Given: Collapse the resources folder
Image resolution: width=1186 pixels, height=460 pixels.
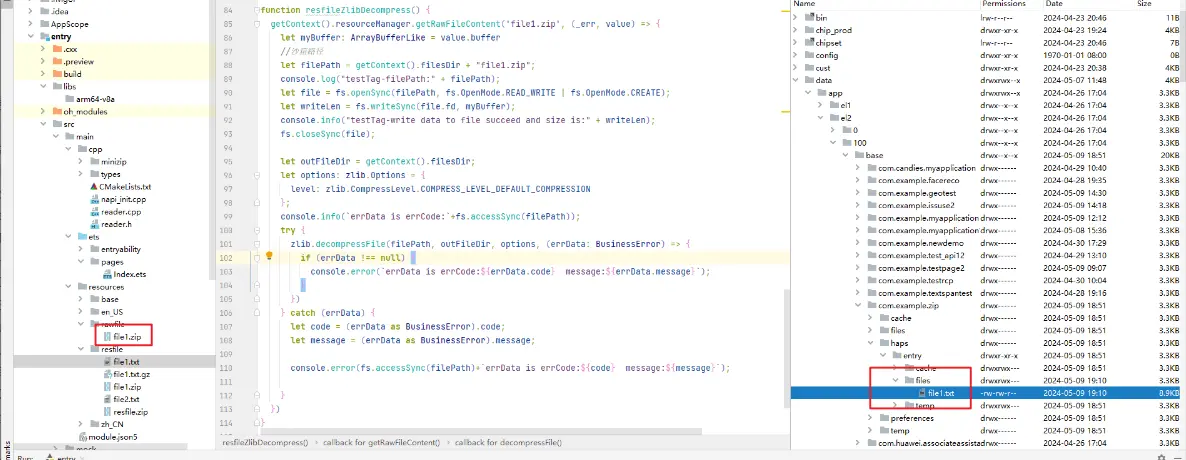Looking at the screenshot, I should click(69, 287).
